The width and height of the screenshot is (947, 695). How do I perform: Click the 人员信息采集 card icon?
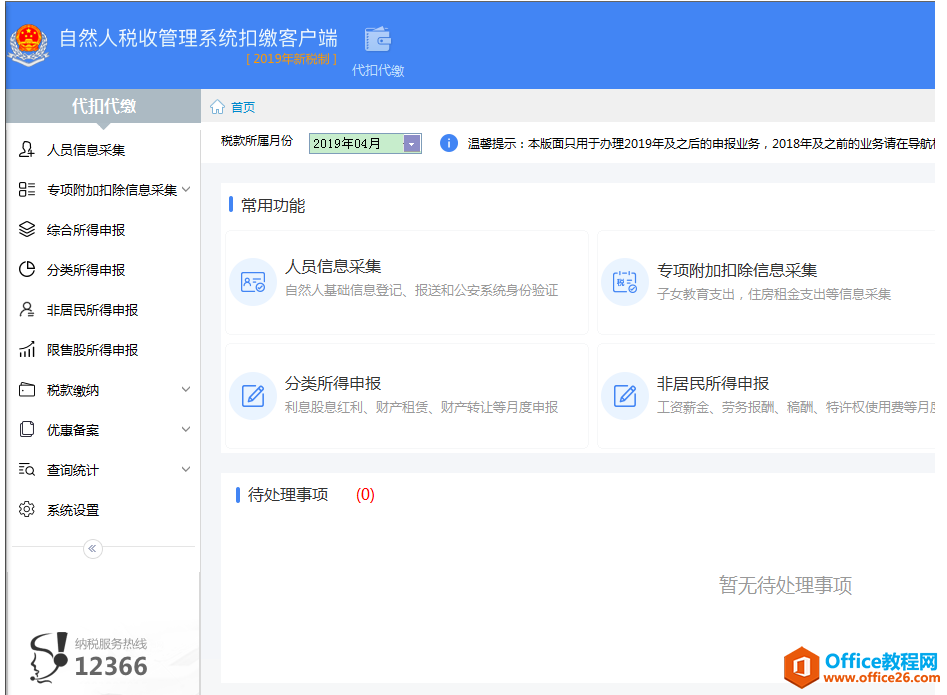tap(252, 282)
